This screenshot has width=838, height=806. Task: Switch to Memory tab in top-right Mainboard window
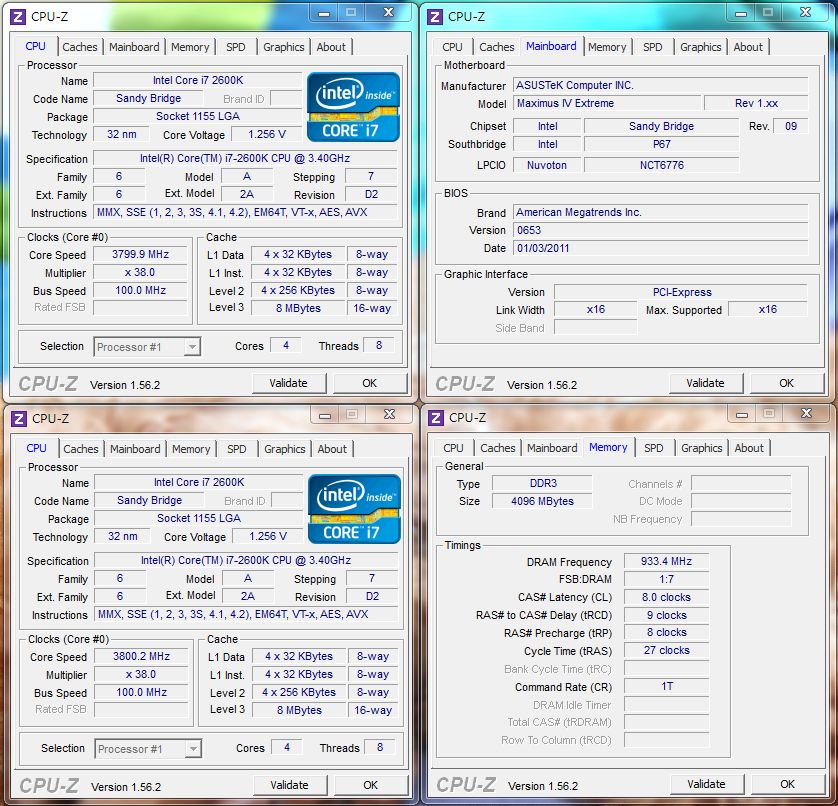click(x=607, y=47)
